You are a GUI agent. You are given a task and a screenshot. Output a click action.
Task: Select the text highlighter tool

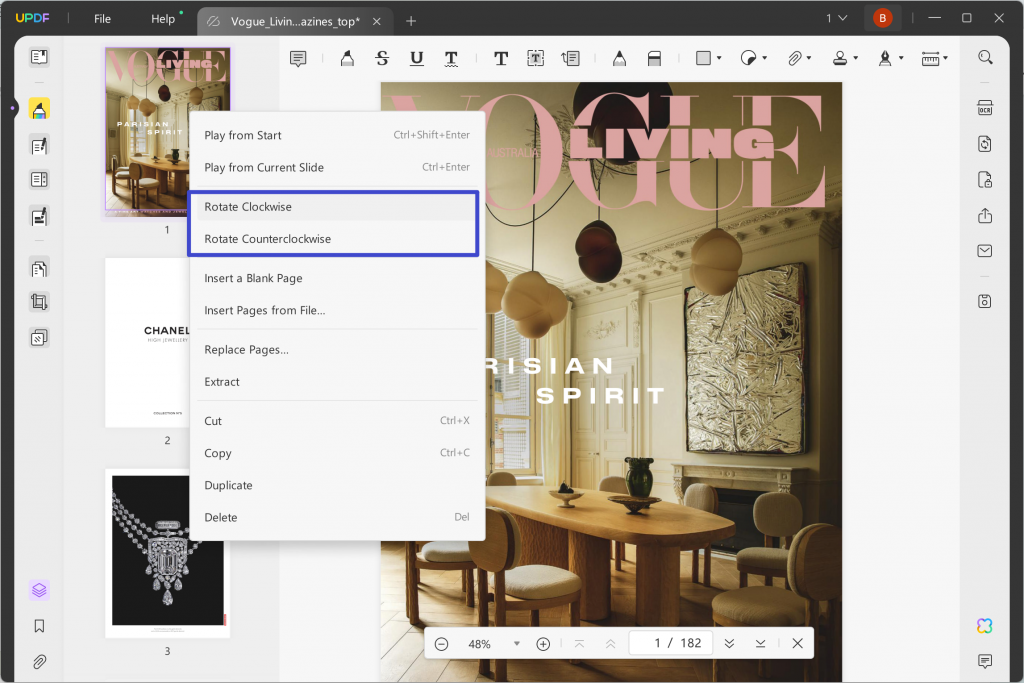[x=347, y=58]
